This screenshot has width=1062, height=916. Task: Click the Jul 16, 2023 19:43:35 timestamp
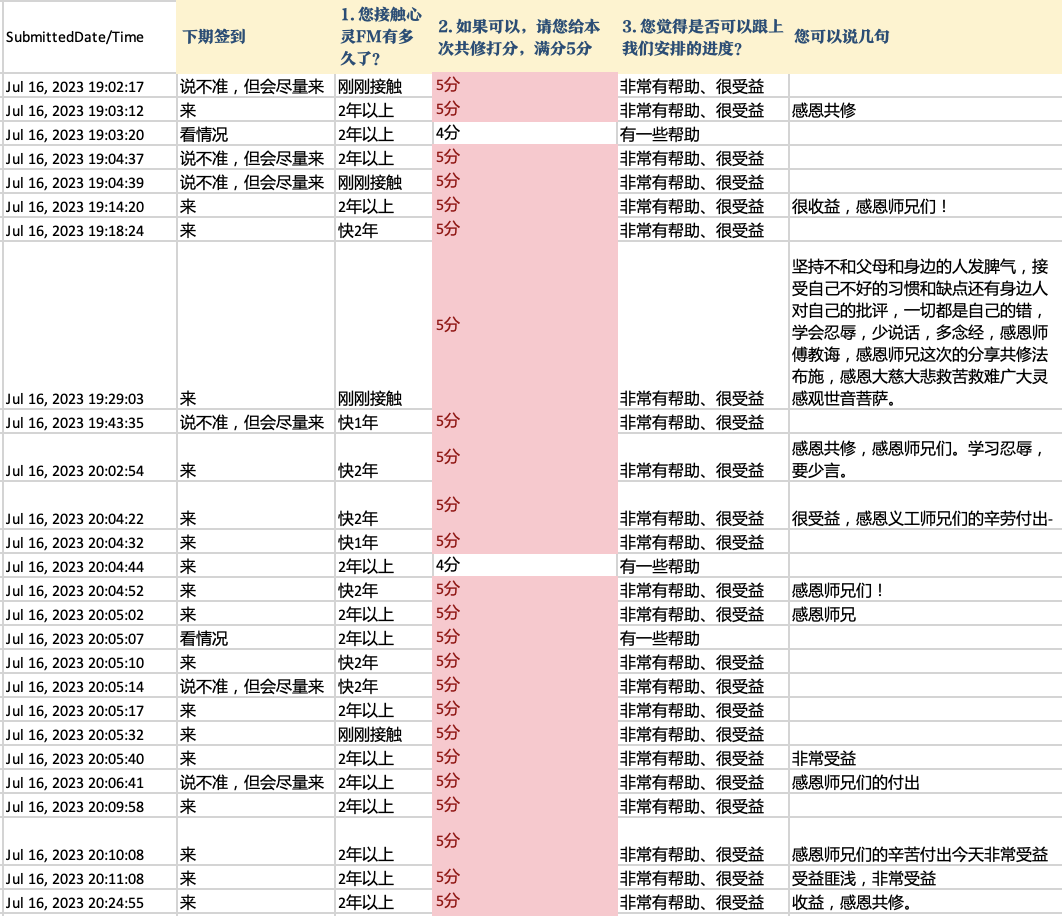pyautogui.click(x=75, y=423)
